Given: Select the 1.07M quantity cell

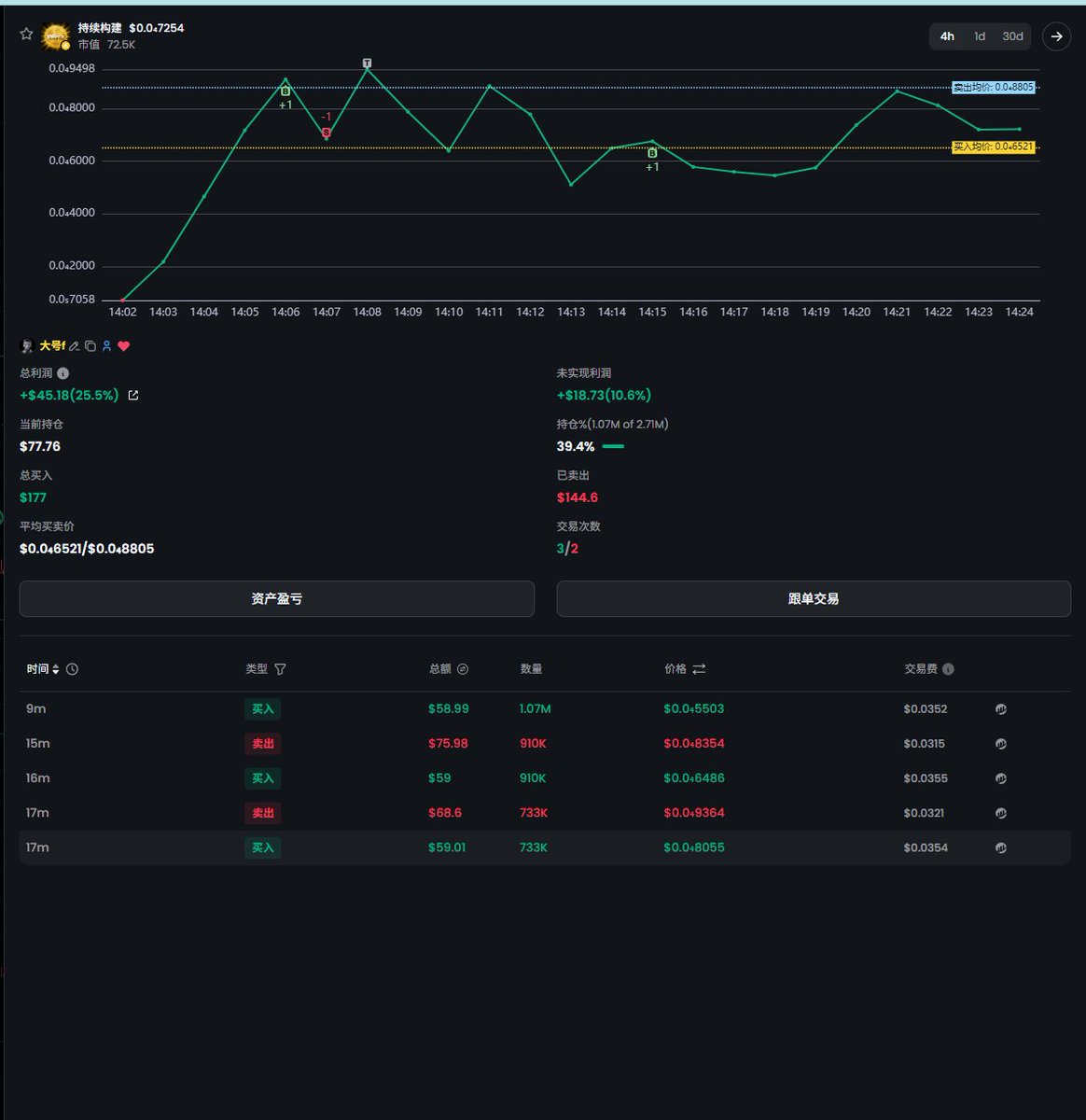Looking at the screenshot, I should pyautogui.click(x=536, y=709).
